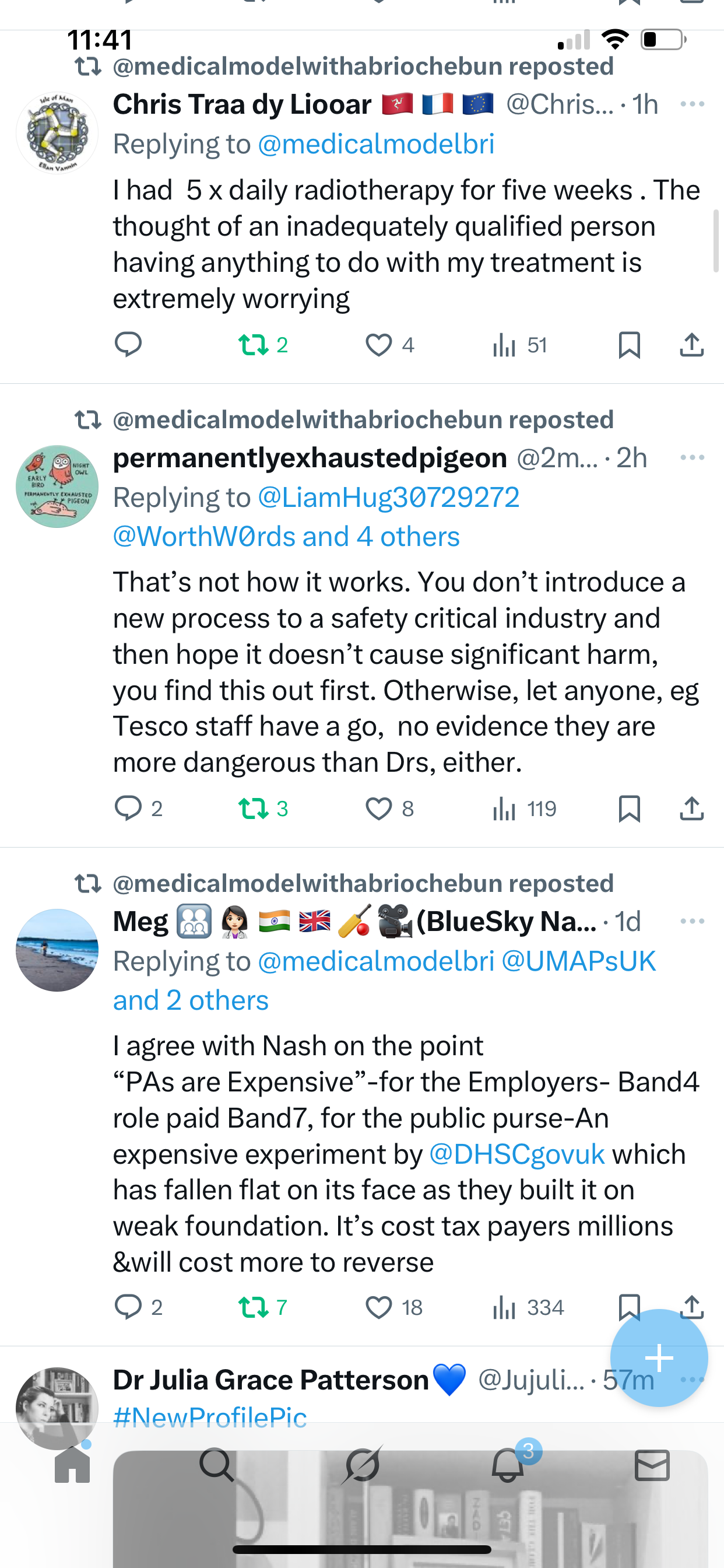Open permanentlyexhaustedpigeon's profile picture

57,487
